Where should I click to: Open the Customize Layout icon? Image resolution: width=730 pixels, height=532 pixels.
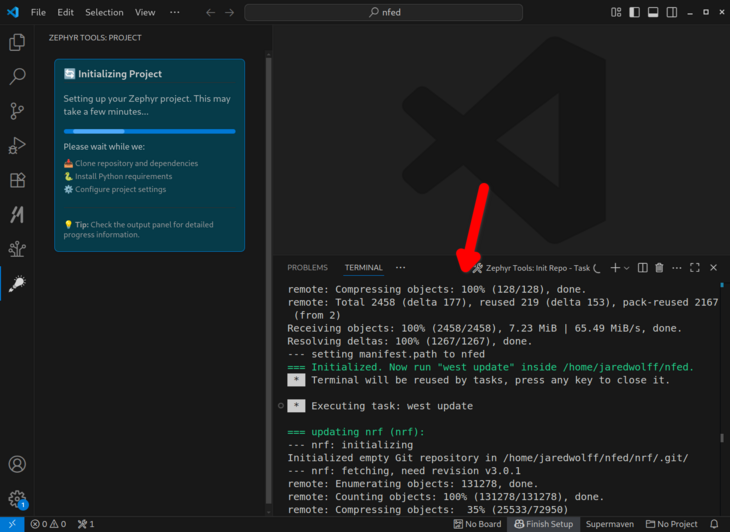(616, 12)
